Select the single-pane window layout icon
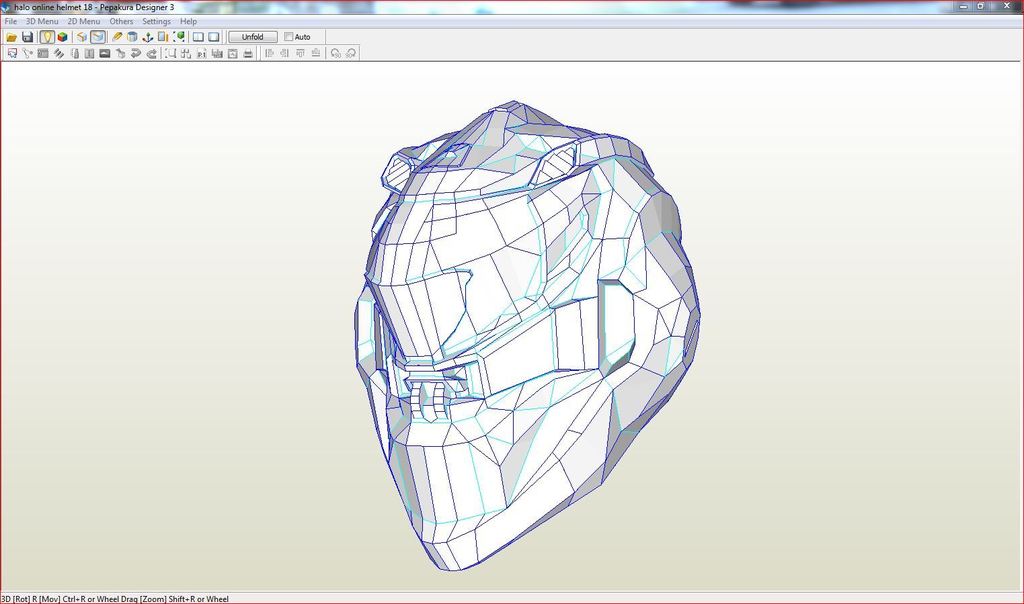The width and height of the screenshot is (1024, 604). click(213, 37)
